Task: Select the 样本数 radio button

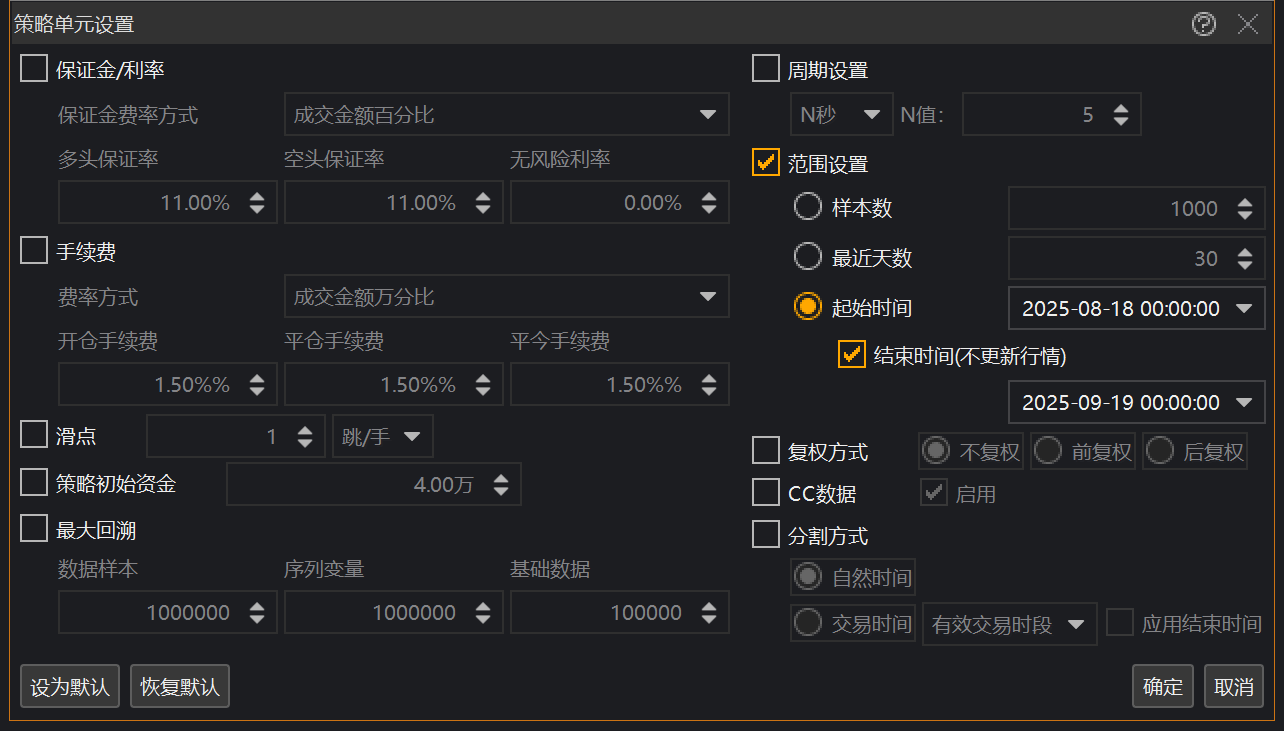Action: [808, 208]
